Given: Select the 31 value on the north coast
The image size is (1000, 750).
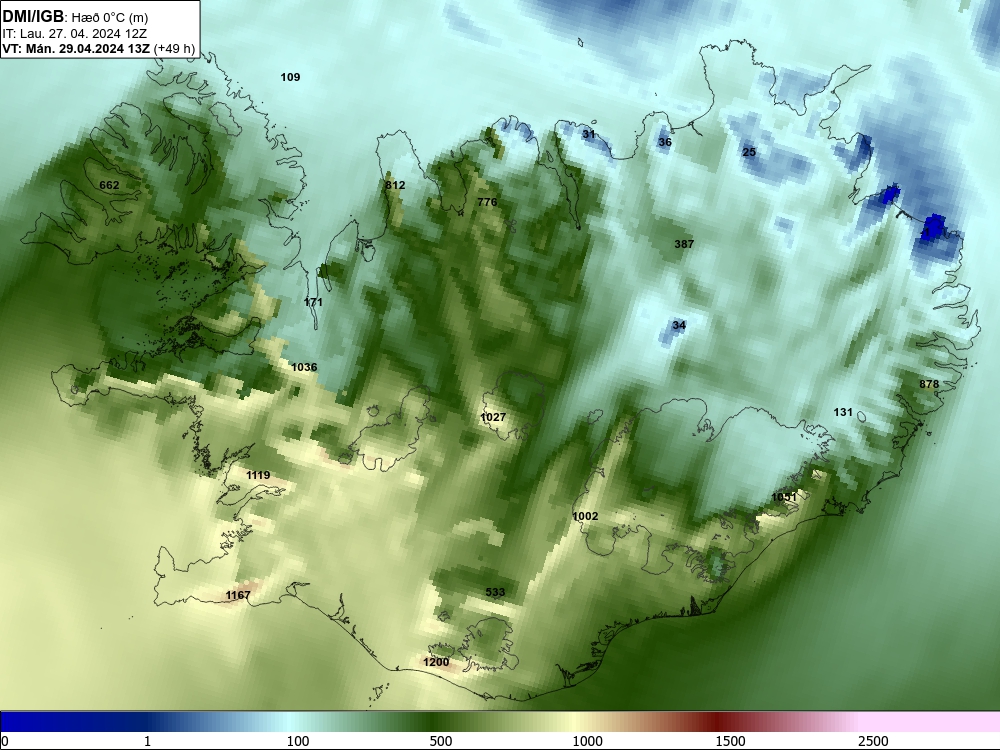Looking at the screenshot, I should tap(589, 135).
